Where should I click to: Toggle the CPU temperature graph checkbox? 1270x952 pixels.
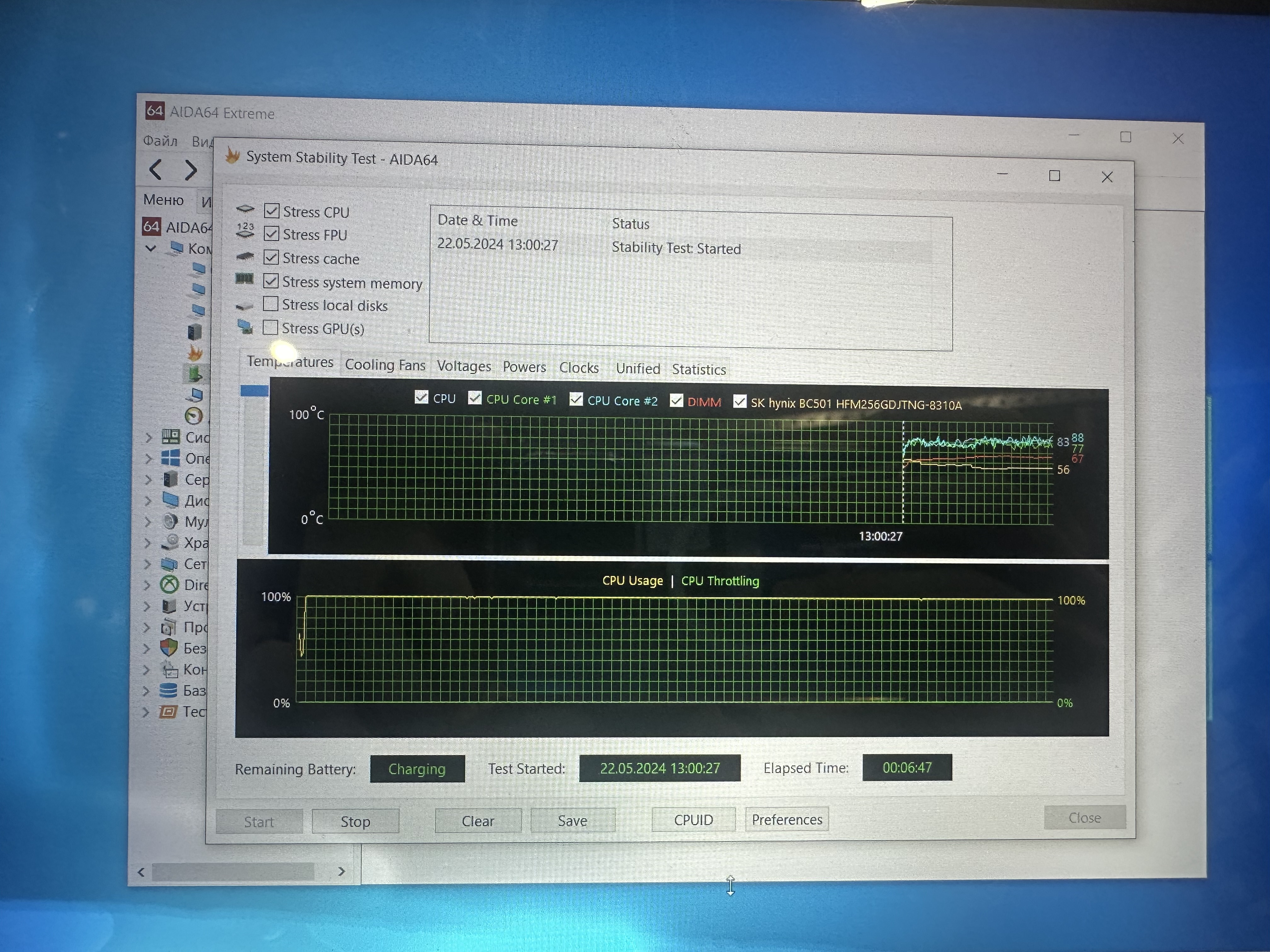click(x=421, y=397)
